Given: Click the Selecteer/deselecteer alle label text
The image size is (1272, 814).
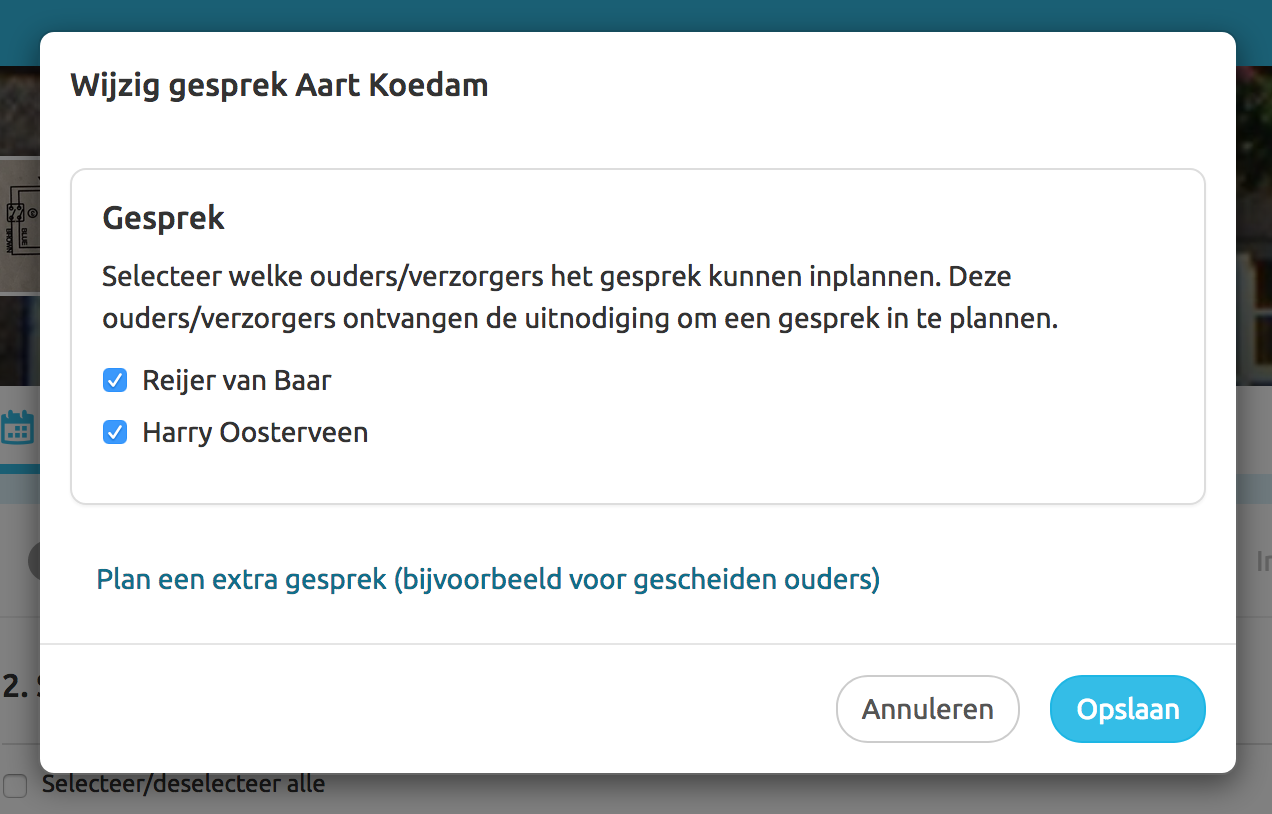Looking at the screenshot, I should tap(183, 784).
